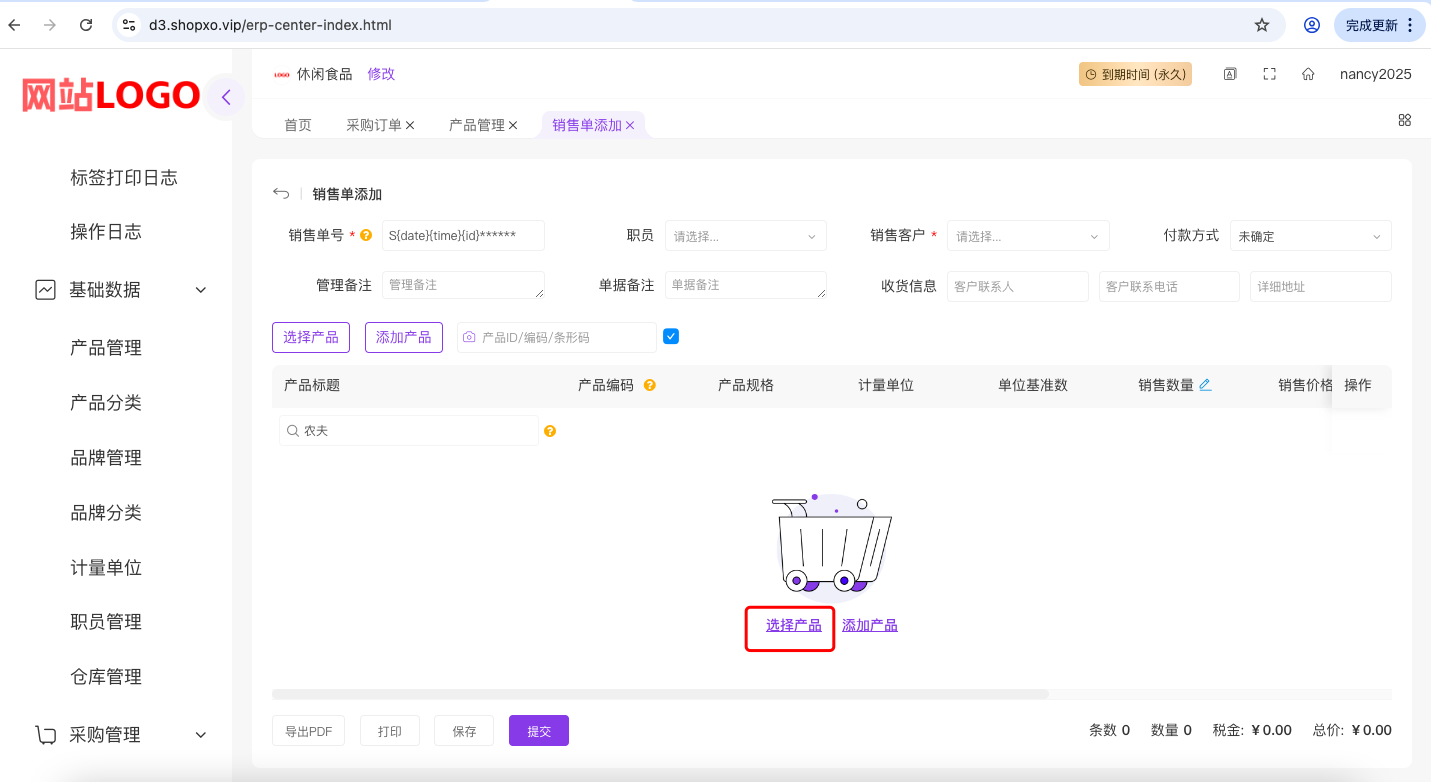Close the 采购订单 tab
This screenshot has height=782, width=1431.
point(410,125)
